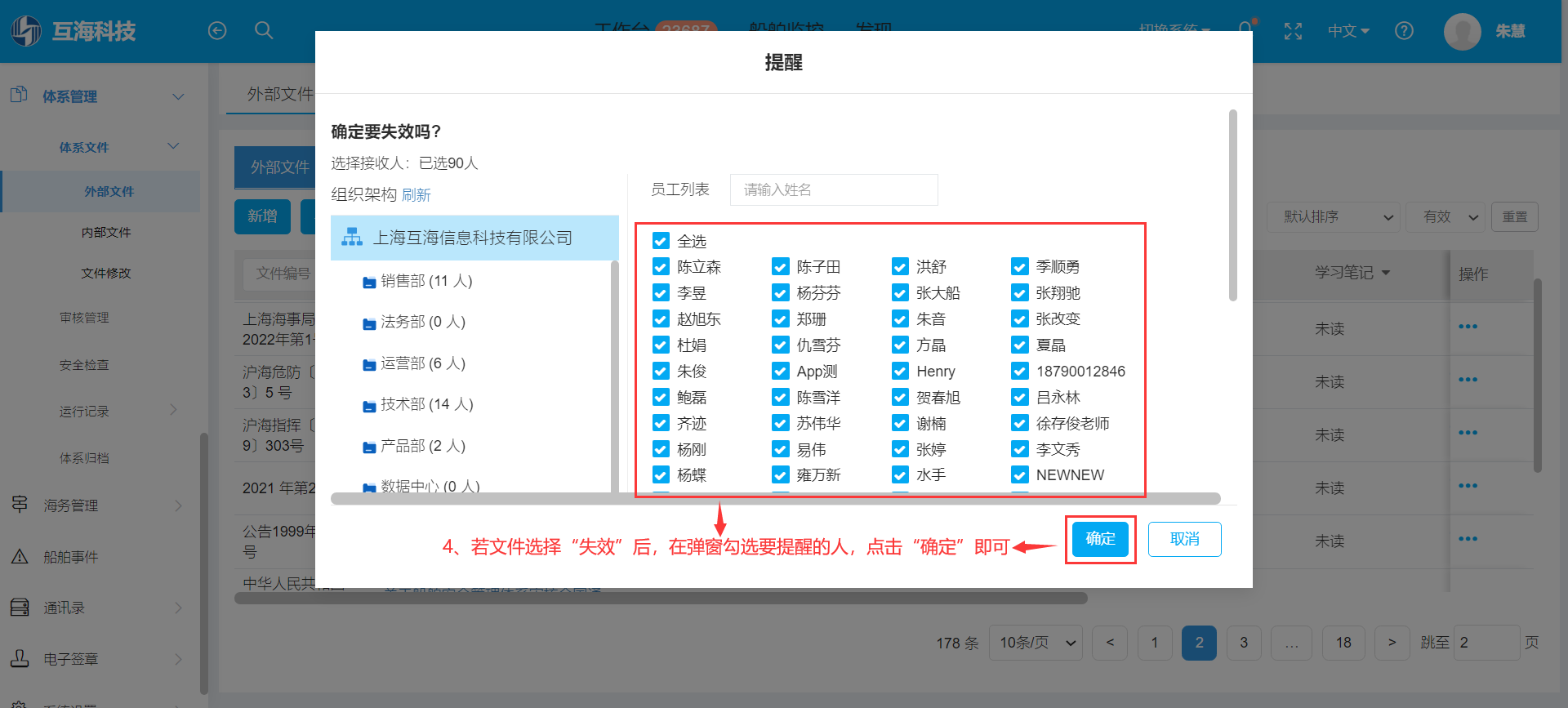Open the 10条/页 page size dropdown

coord(1036,643)
